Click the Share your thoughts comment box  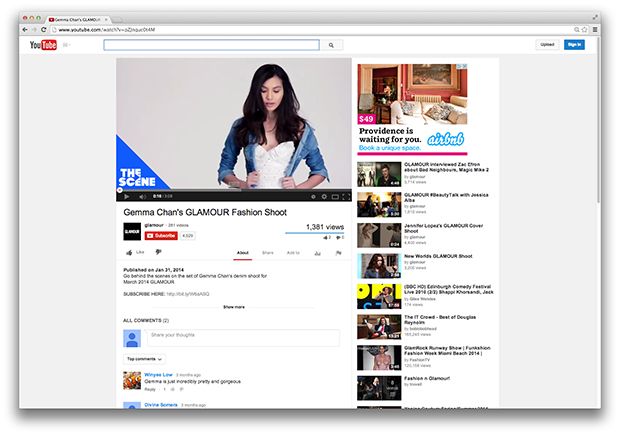tap(243, 338)
